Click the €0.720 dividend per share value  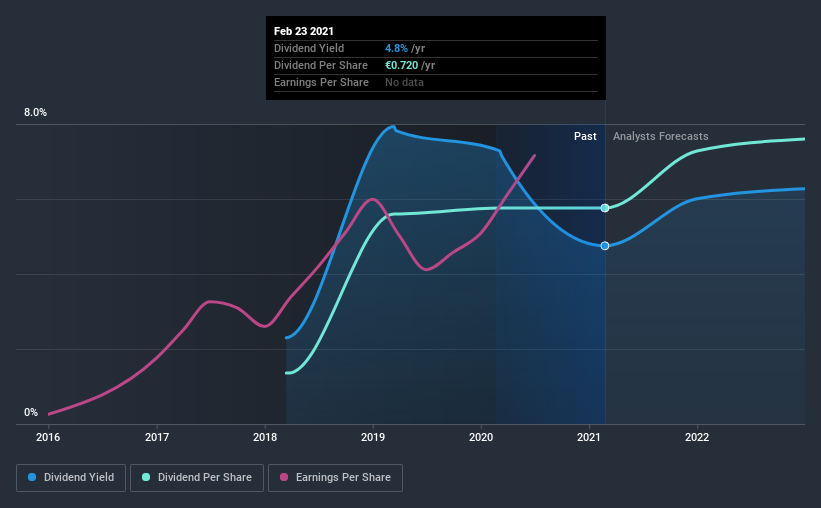(402, 65)
